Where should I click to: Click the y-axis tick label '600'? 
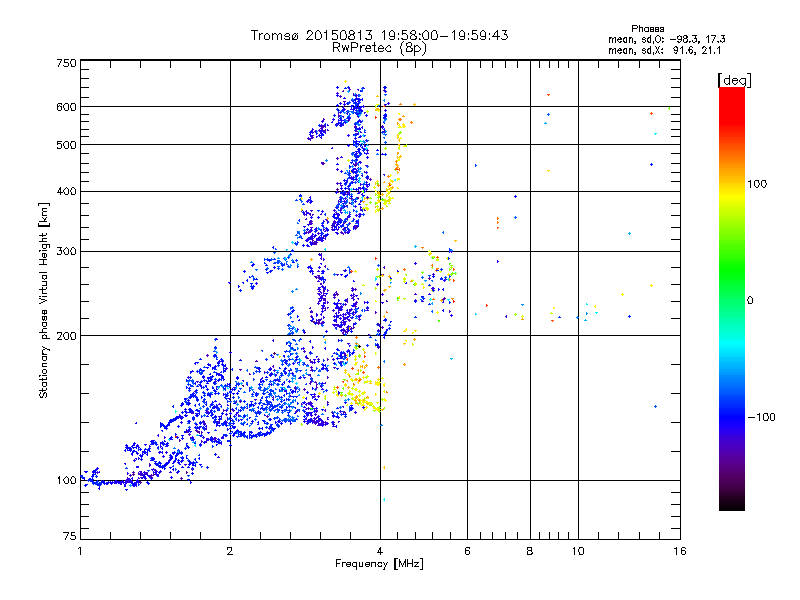pos(66,107)
